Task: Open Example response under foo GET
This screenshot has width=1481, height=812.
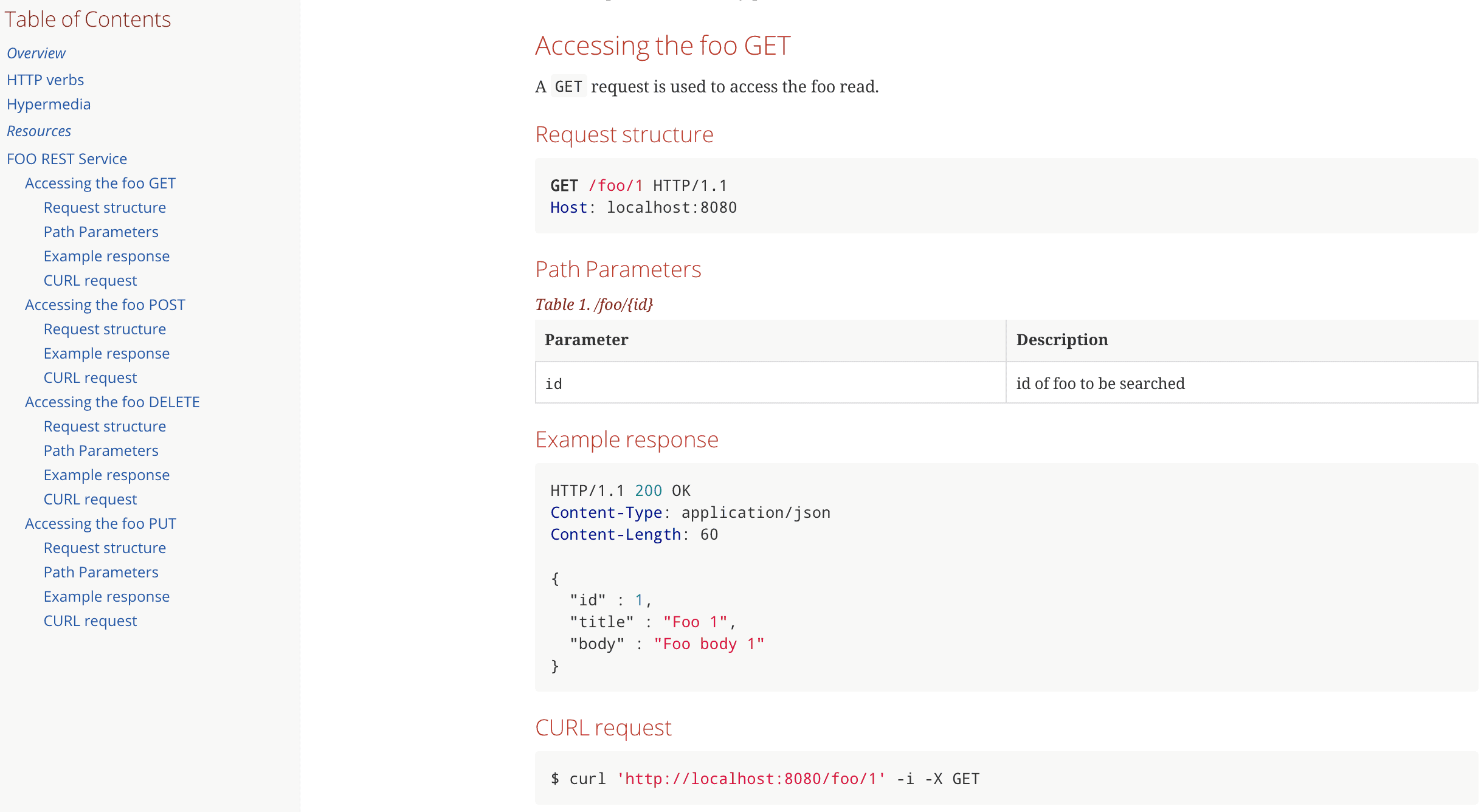Action: coord(106,256)
